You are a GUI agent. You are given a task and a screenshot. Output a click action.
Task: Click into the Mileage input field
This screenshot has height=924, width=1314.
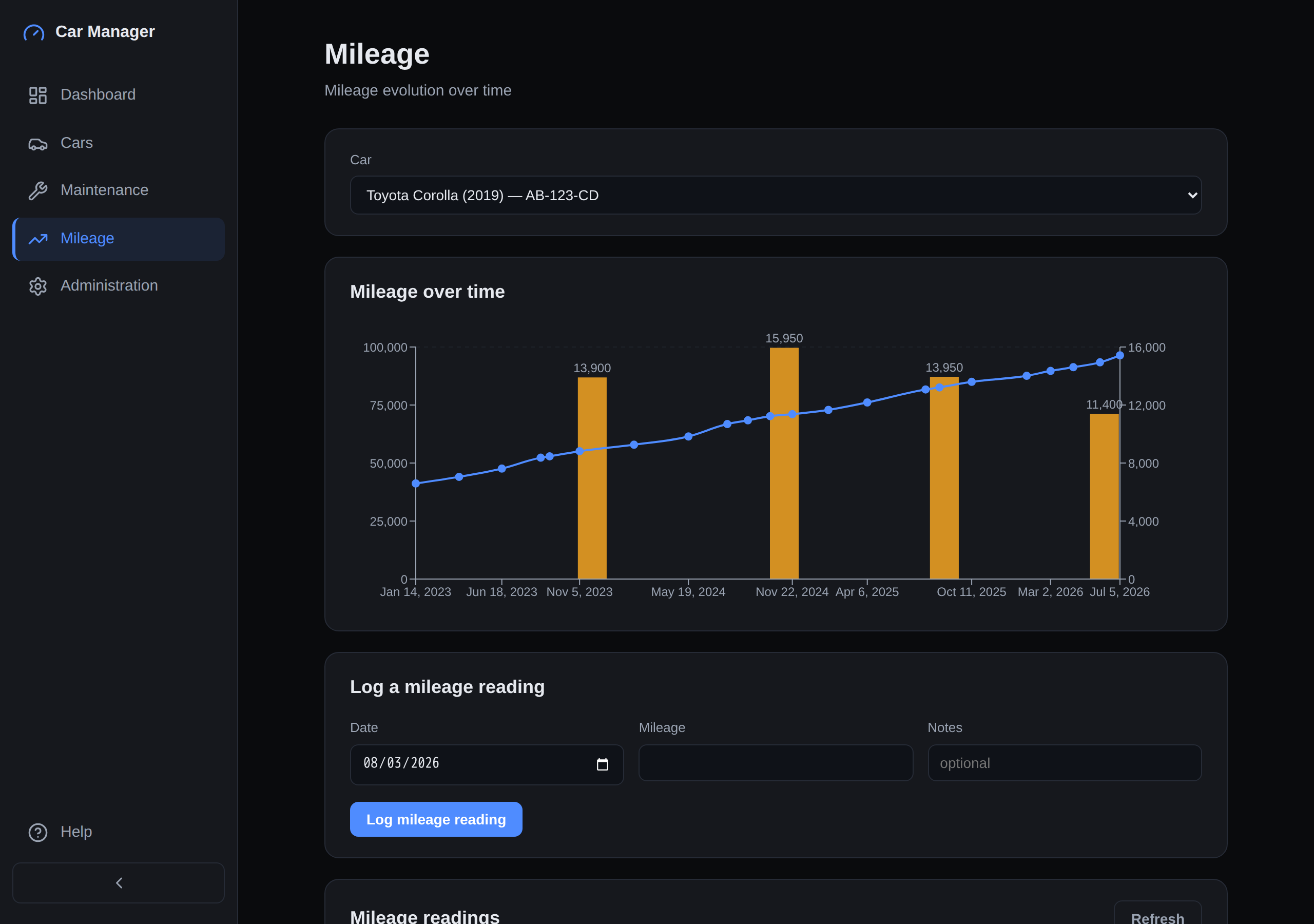pos(776,763)
